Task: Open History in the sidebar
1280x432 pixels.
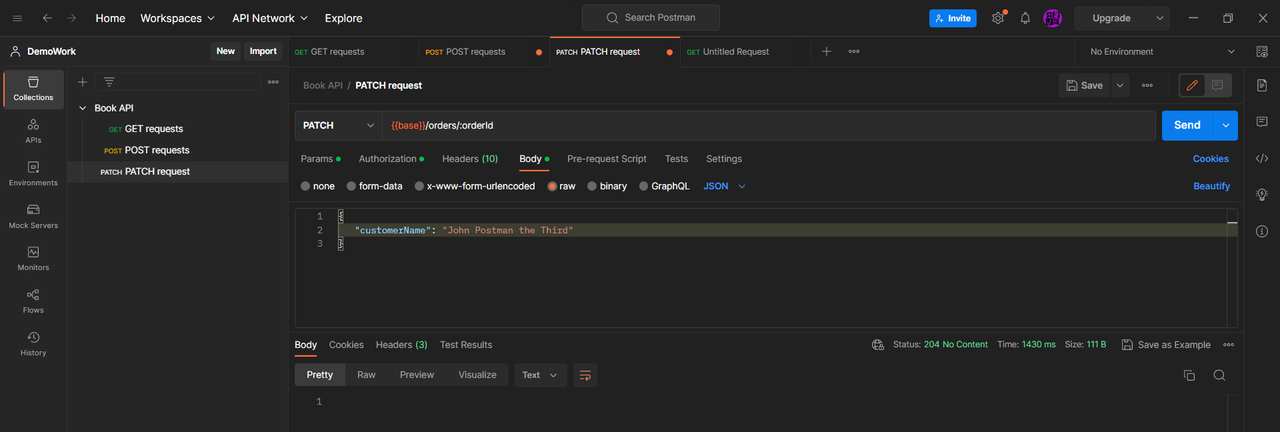Action: (x=33, y=344)
